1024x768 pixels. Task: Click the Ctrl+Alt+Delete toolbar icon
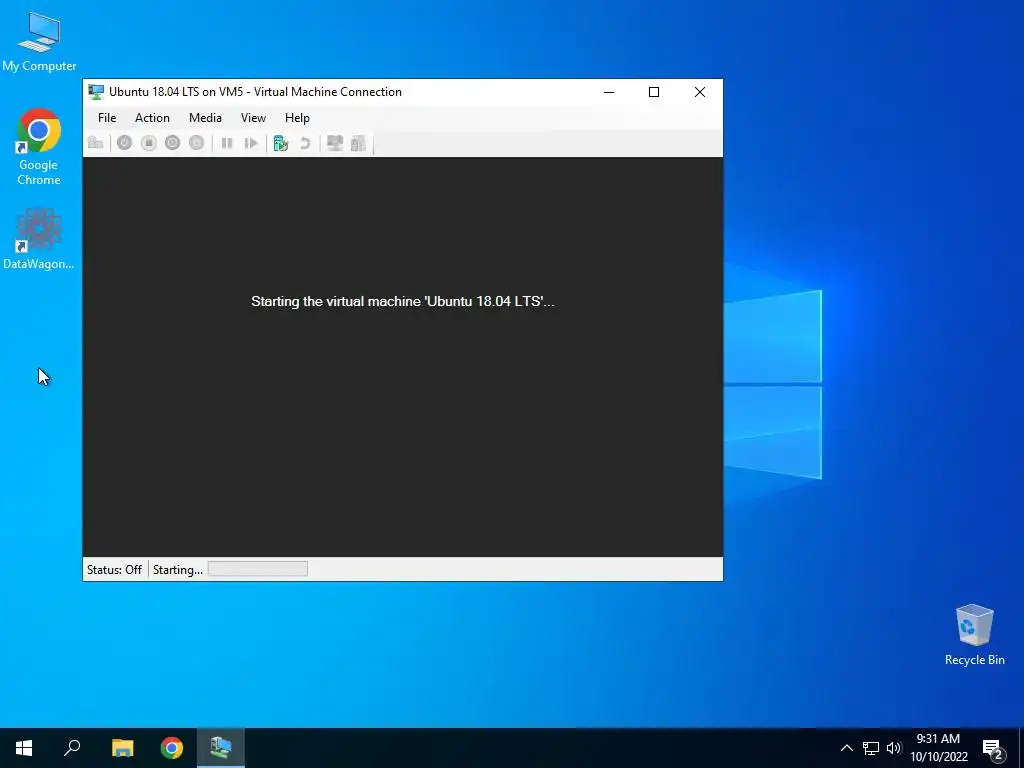[x=96, y=143]
